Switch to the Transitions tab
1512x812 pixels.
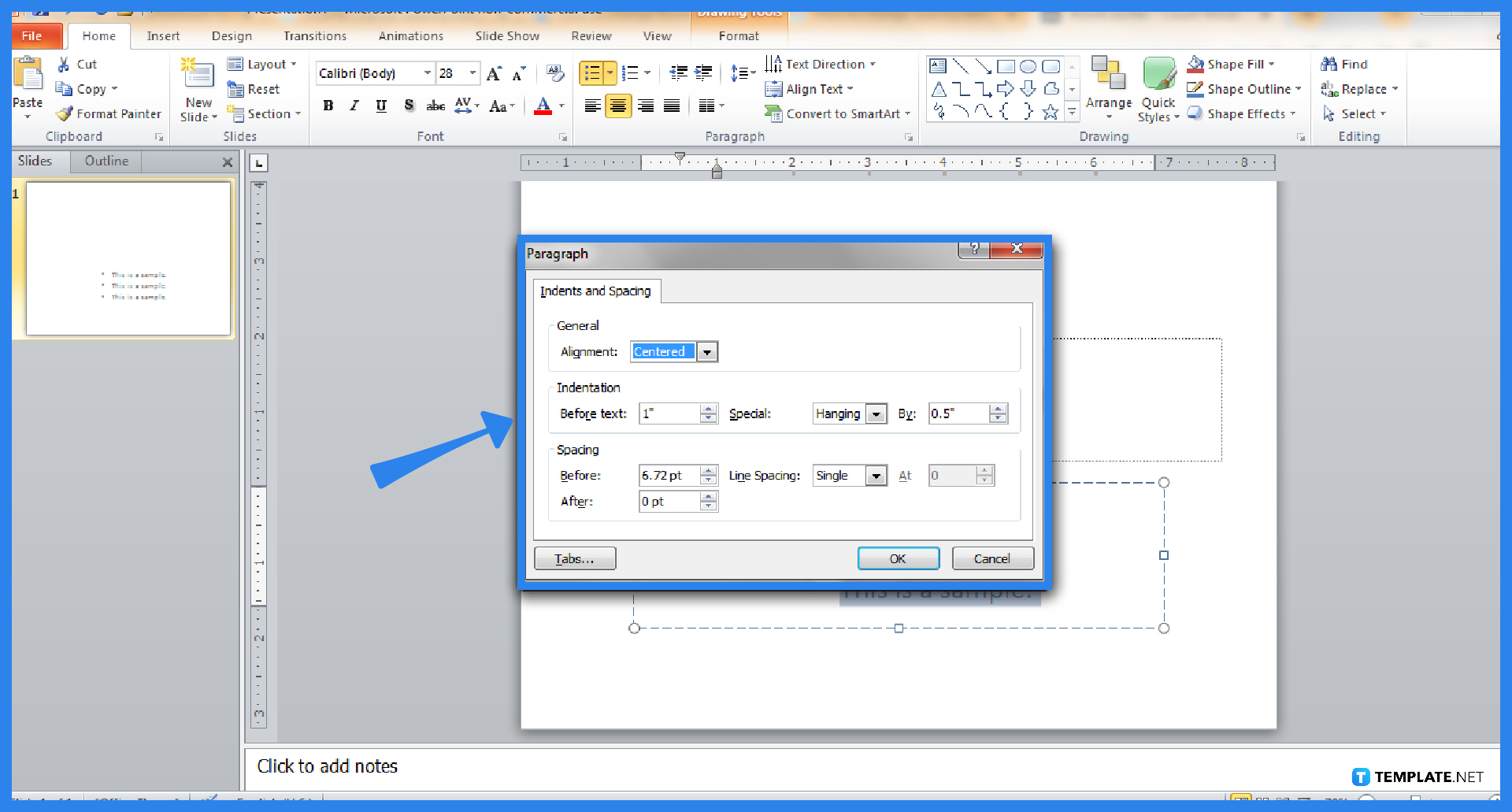pyautogui.click(x=315, y=36)
